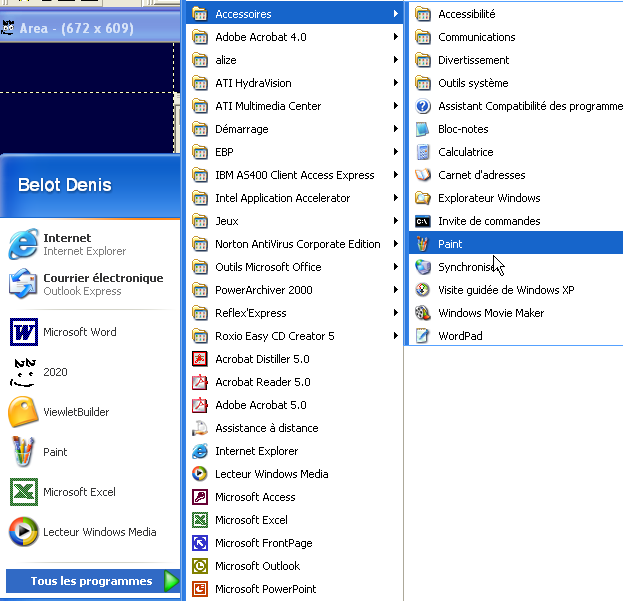Click Lecteur Windows Media icon in programs list

click(x=200, y=474)
